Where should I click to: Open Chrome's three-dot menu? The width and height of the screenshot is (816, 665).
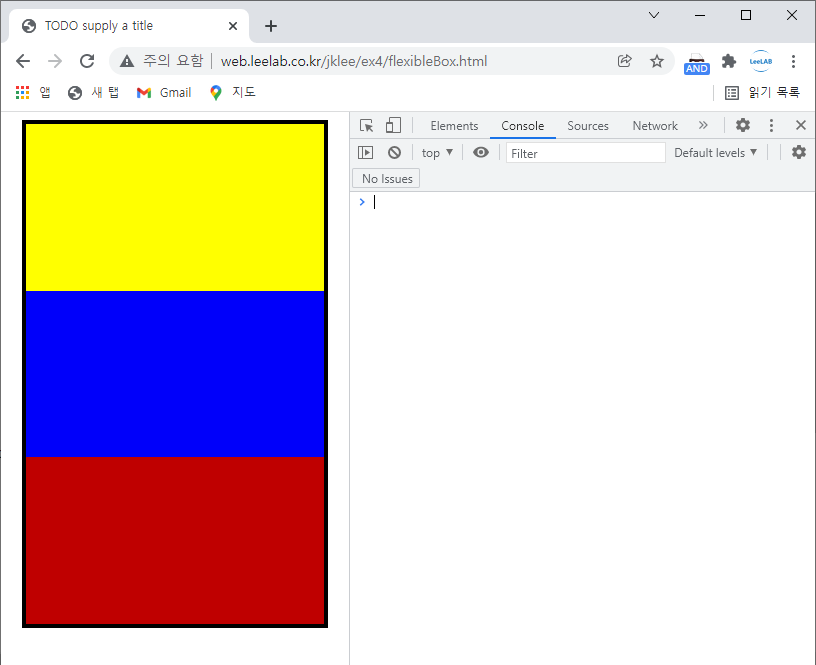tap(793, 61)
